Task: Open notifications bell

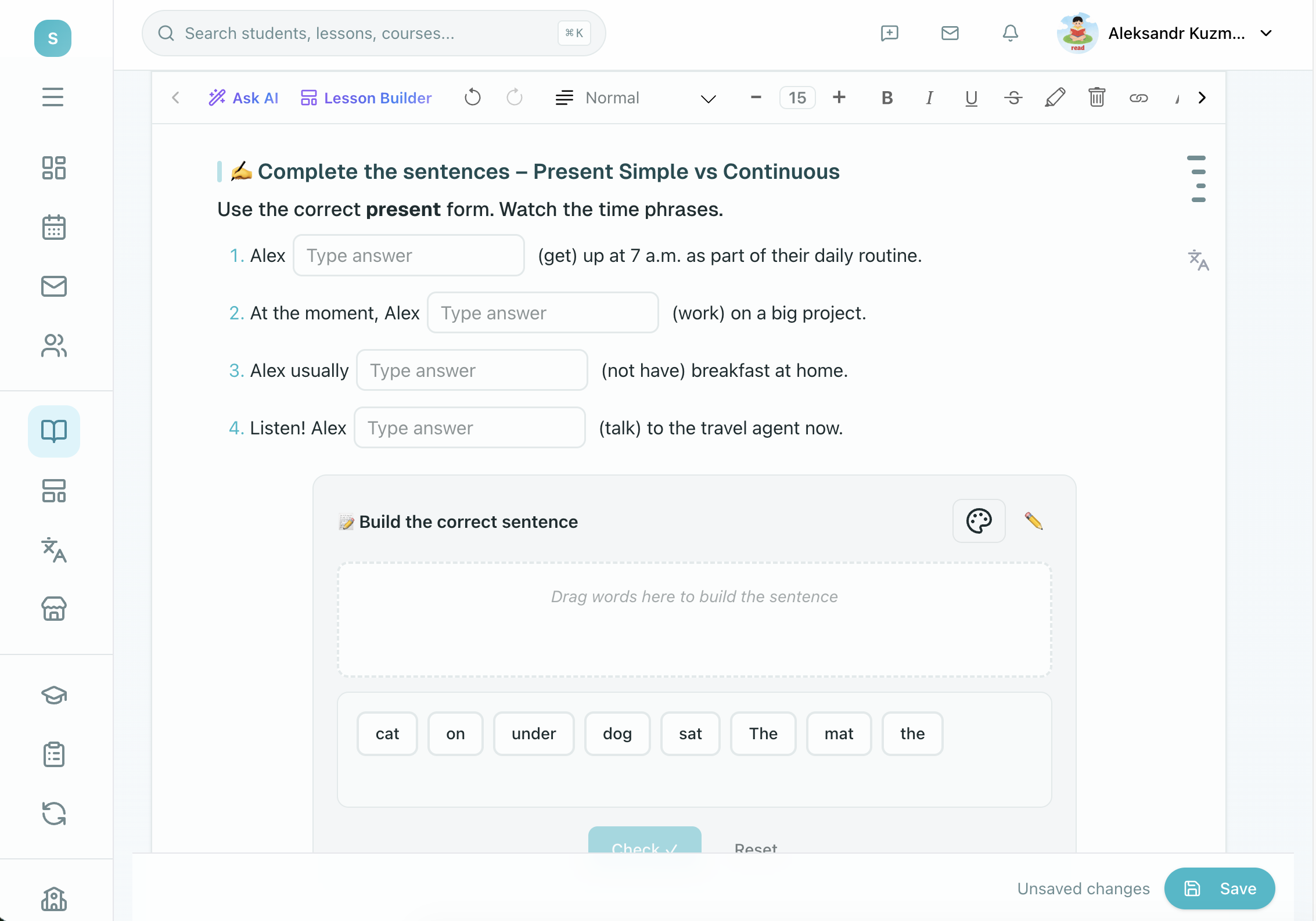Action: [x=1011, y=33]
